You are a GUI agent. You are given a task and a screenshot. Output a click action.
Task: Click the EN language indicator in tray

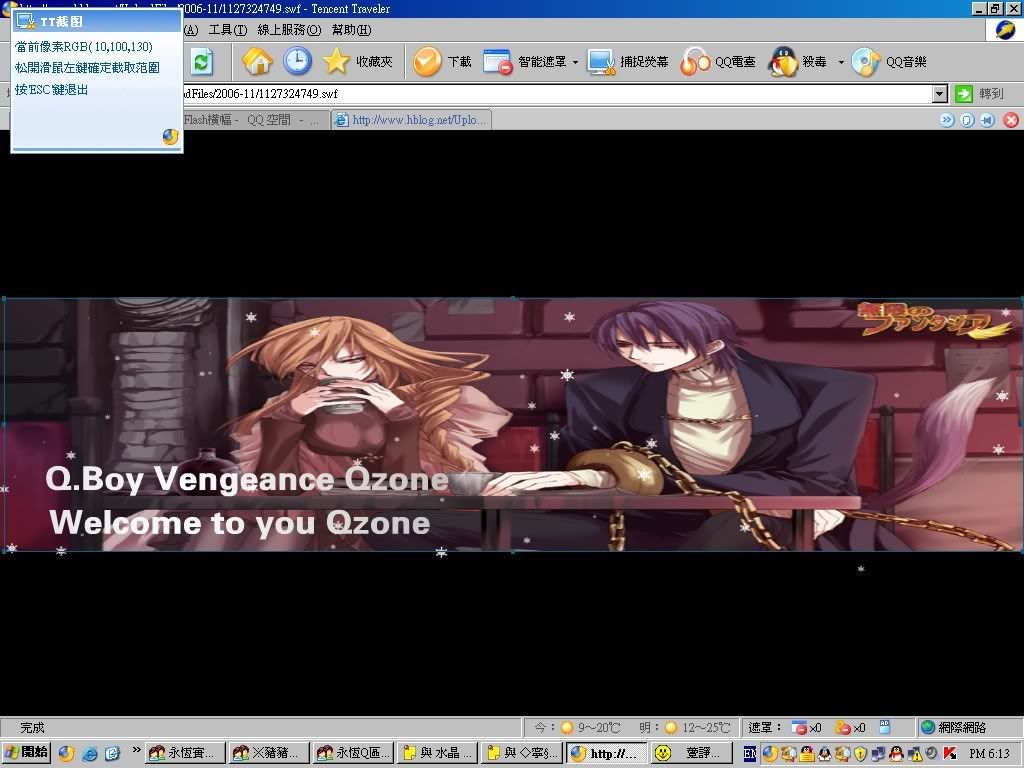[x=750, y=754]
